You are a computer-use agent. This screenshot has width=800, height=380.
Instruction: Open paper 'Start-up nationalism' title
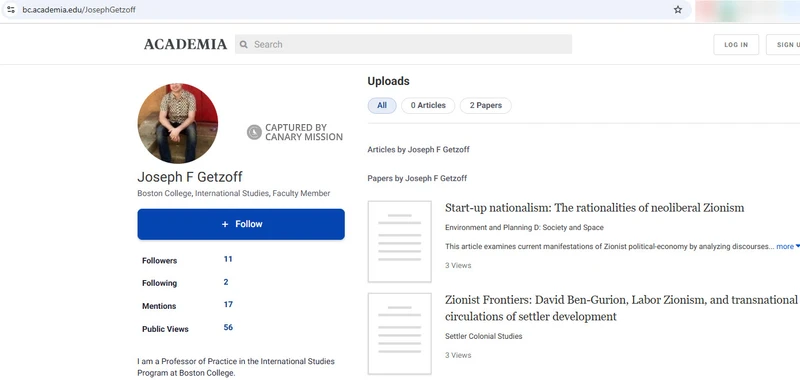(x=594, y=208)
